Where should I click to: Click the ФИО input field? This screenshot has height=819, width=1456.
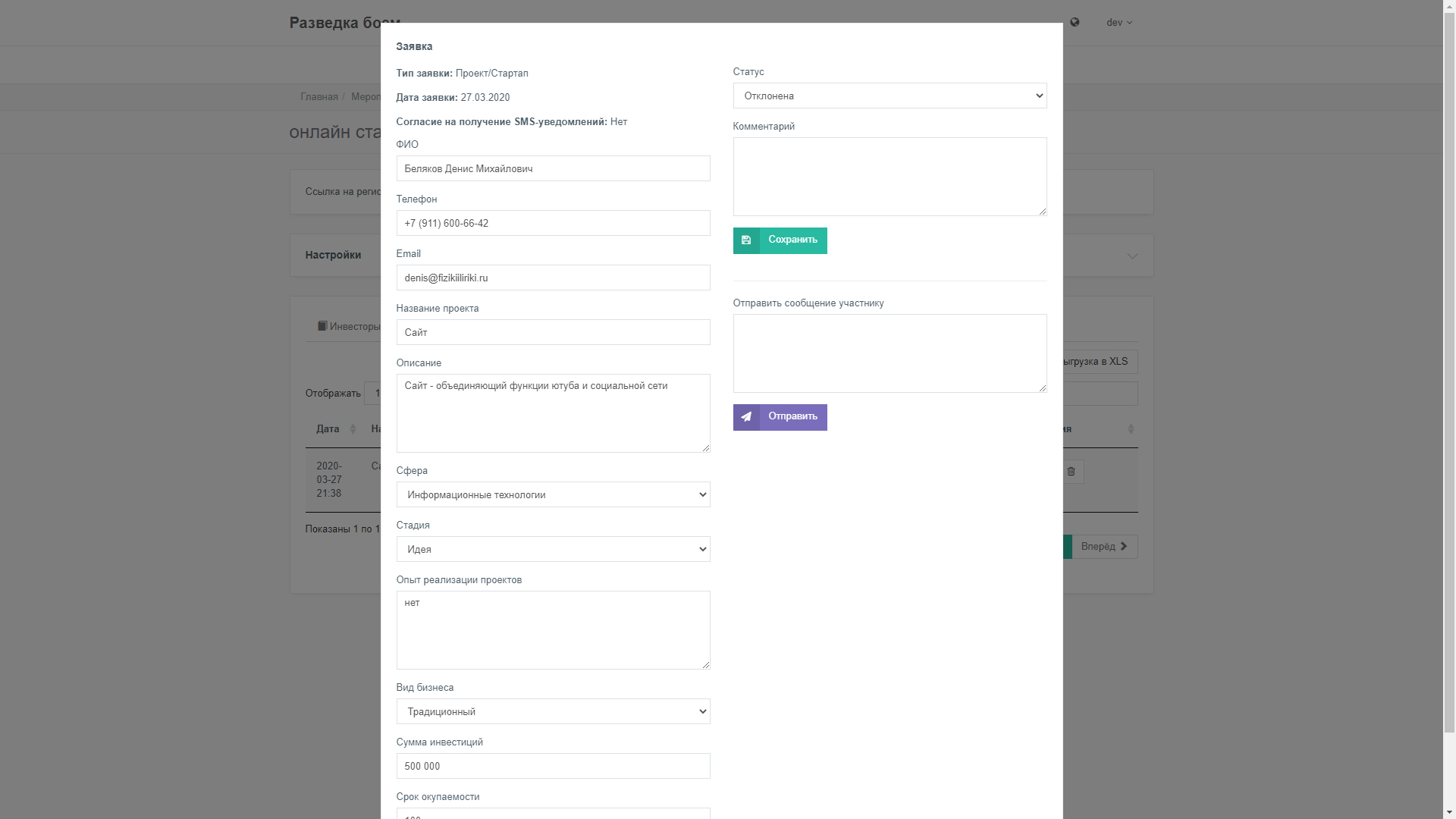coord(553,168)
